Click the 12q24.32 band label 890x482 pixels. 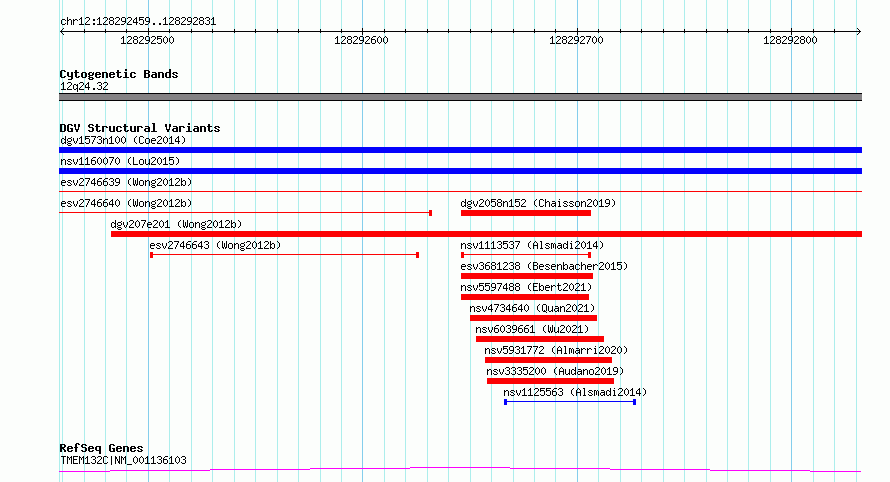pos(84,86)
